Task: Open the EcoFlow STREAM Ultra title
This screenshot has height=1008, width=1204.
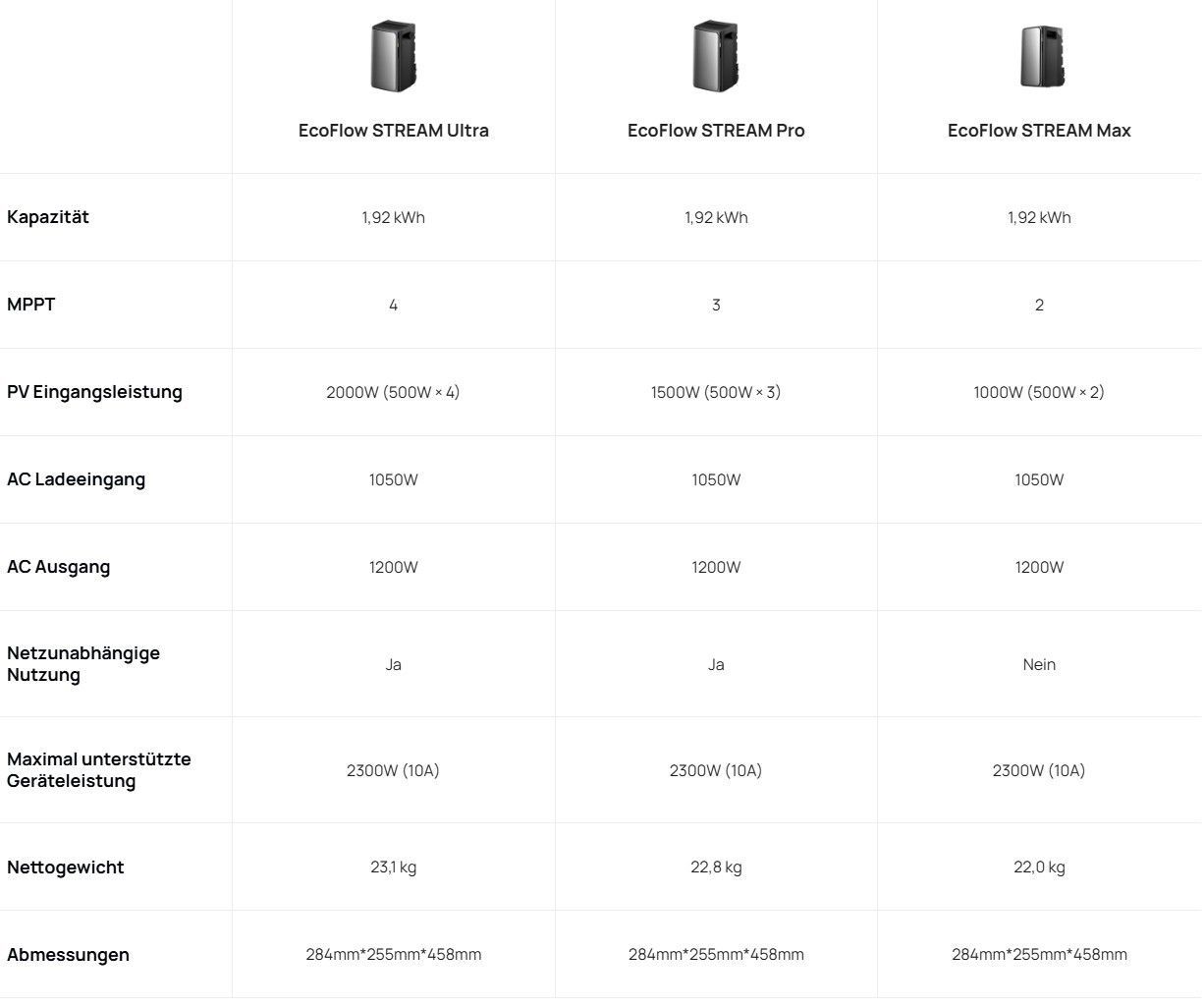Action: [x=394, y=131]
